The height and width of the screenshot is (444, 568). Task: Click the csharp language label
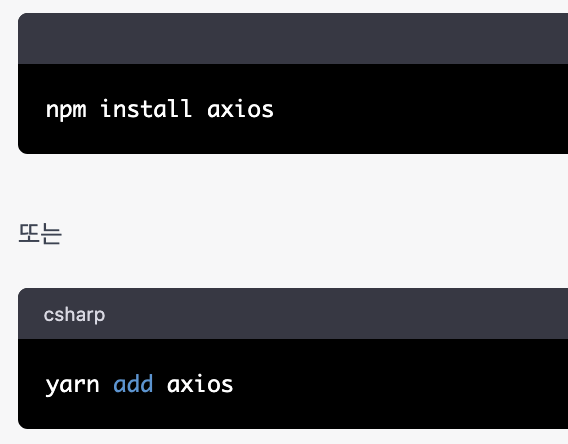click(74, 315)
